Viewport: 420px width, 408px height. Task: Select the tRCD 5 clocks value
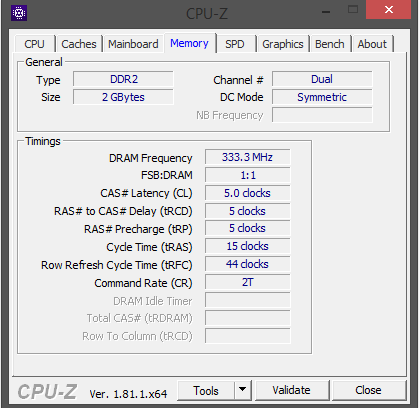click(x=247, y=211)
